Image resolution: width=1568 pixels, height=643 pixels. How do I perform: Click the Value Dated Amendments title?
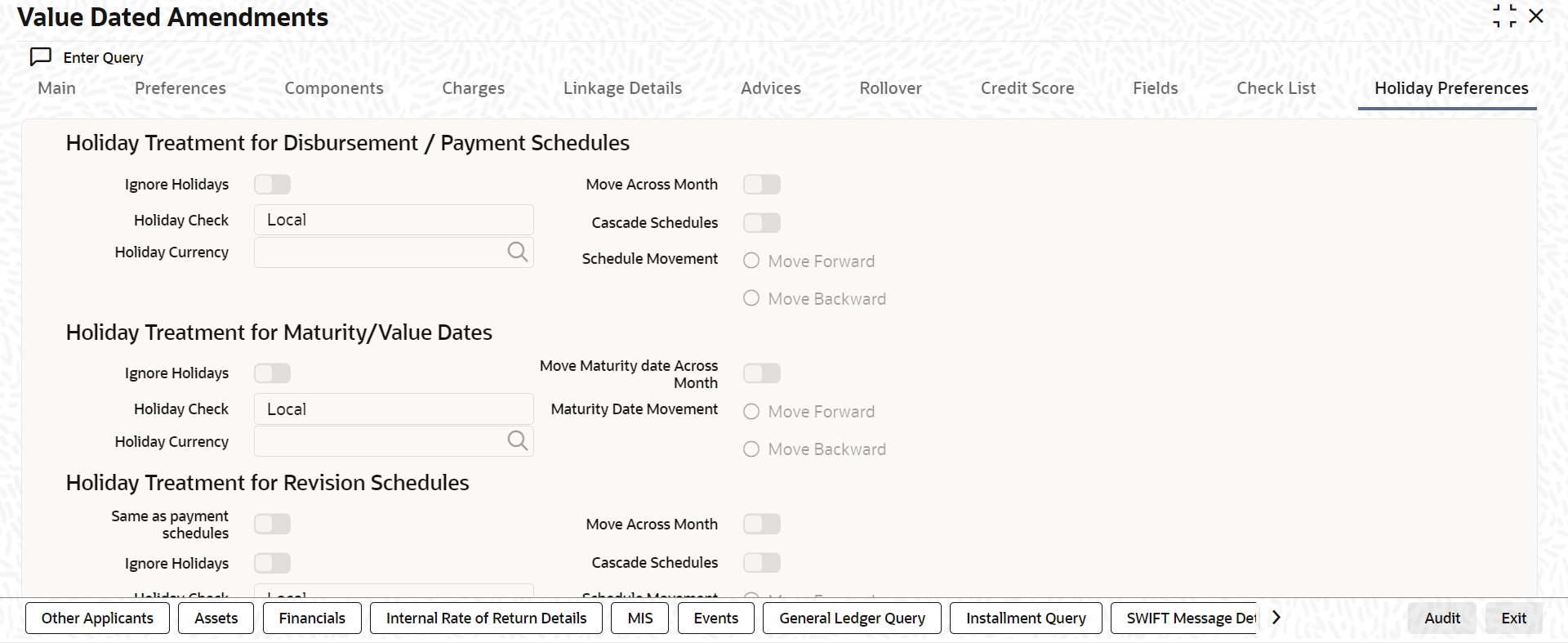pos(172,17)
